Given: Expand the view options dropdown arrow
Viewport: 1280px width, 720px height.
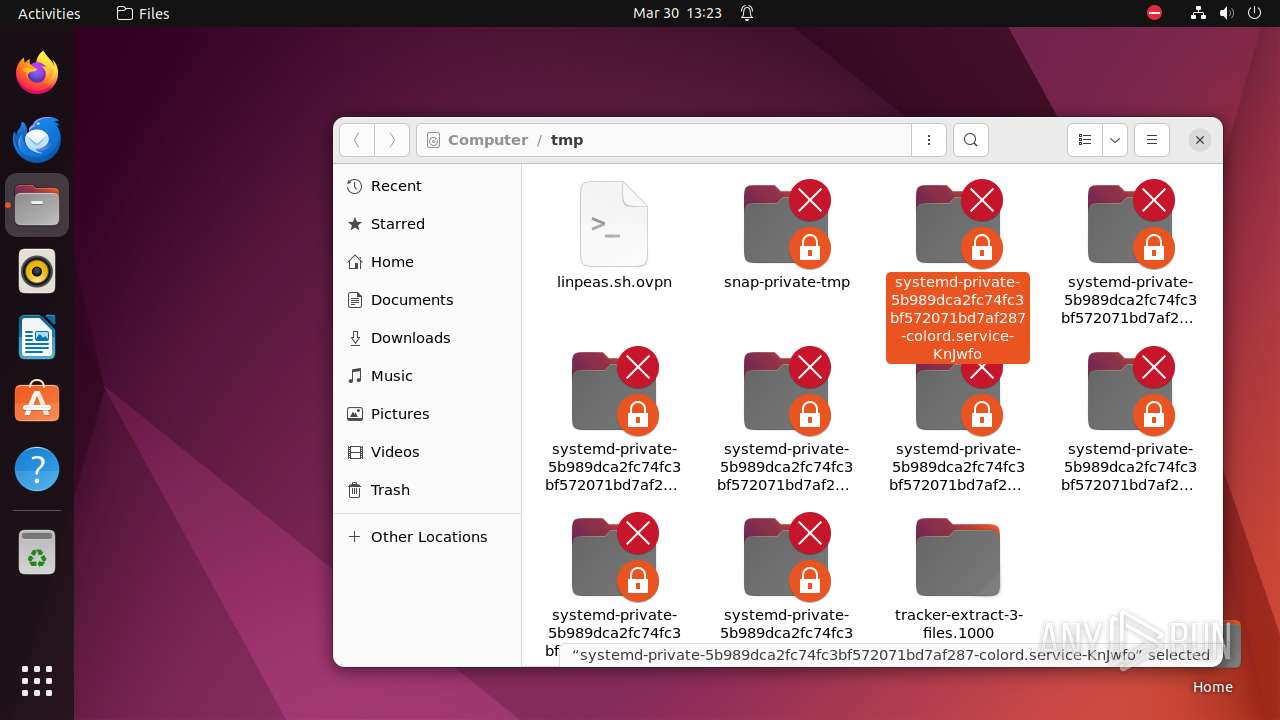Looking at the screenshot, I should coord(1115,140).
